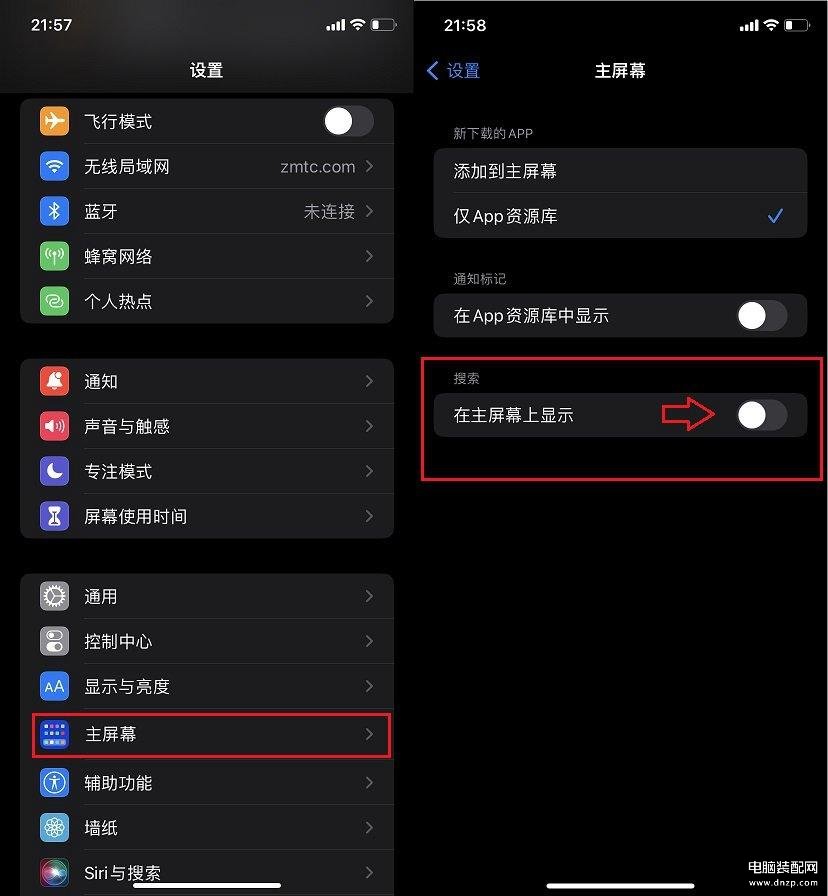Select 添加到主屏幕 option

pos(620,171)
